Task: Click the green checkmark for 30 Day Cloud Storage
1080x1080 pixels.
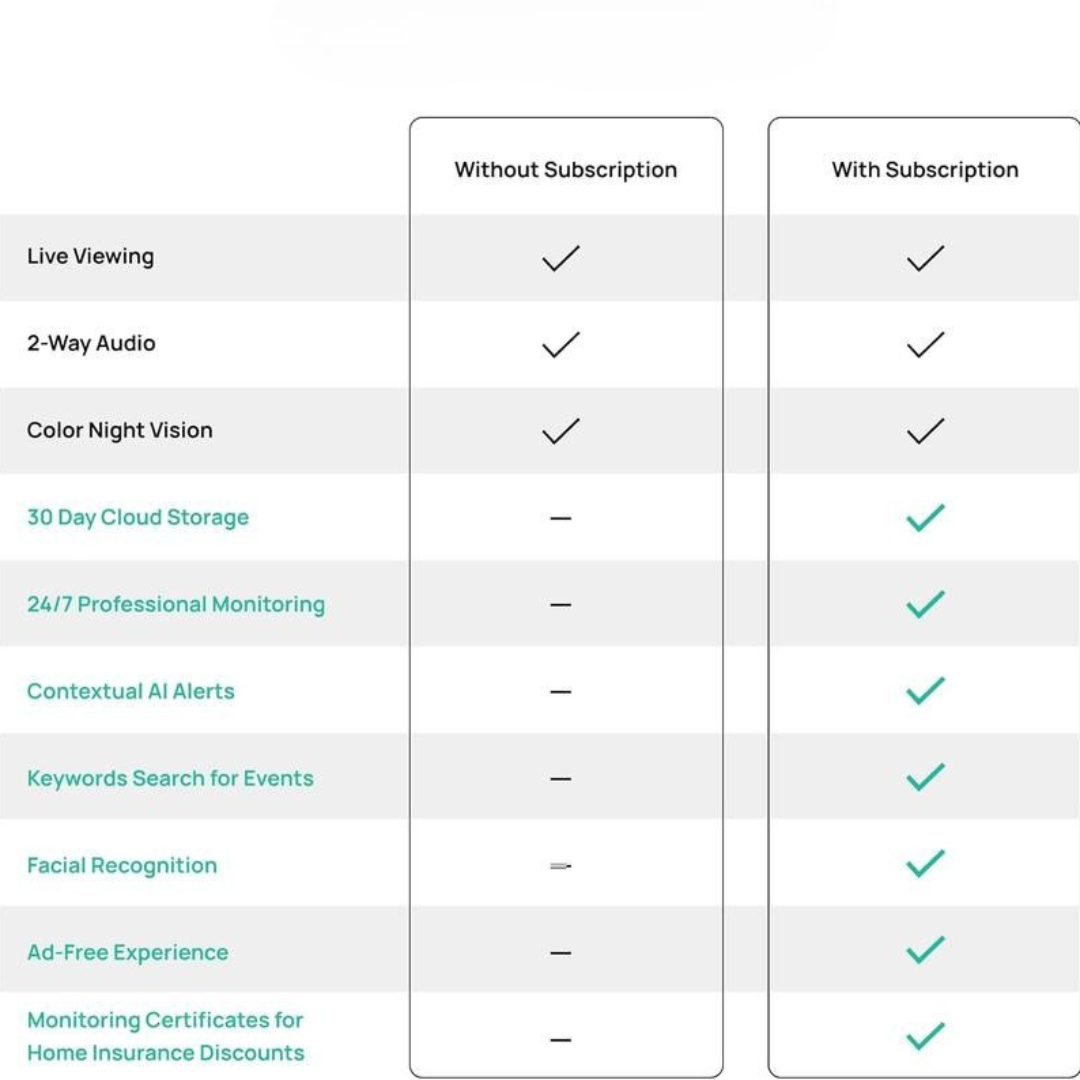Action: 925,518
